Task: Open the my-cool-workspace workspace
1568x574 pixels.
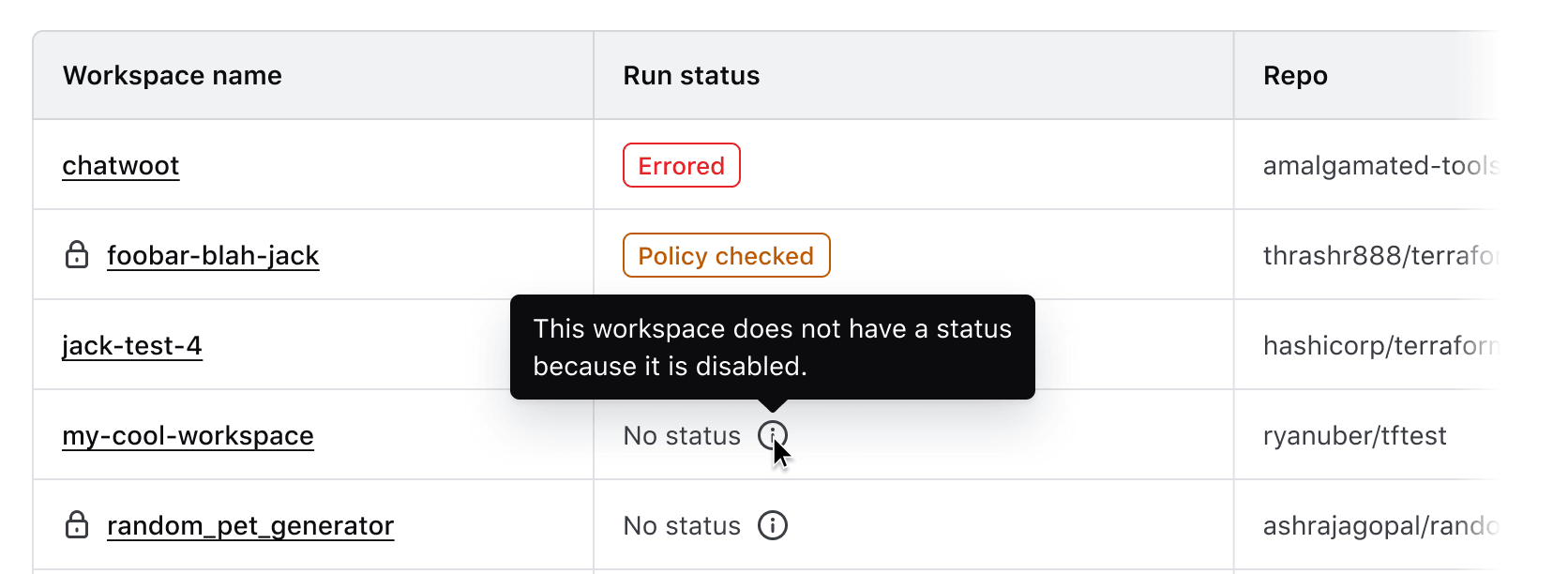Action: coord(188,435)
